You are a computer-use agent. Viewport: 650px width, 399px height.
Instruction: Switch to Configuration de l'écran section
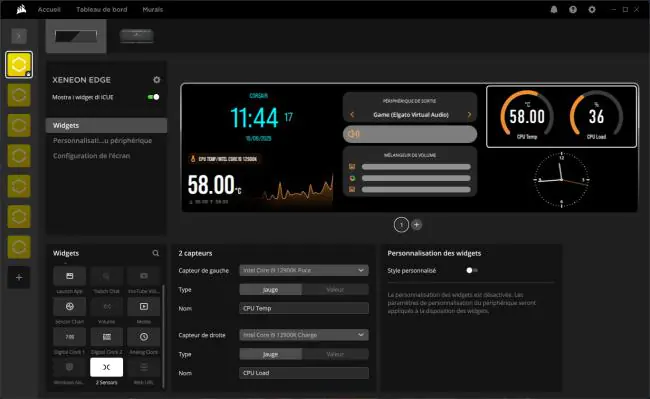pyautogui.click(x=91, y=156)
